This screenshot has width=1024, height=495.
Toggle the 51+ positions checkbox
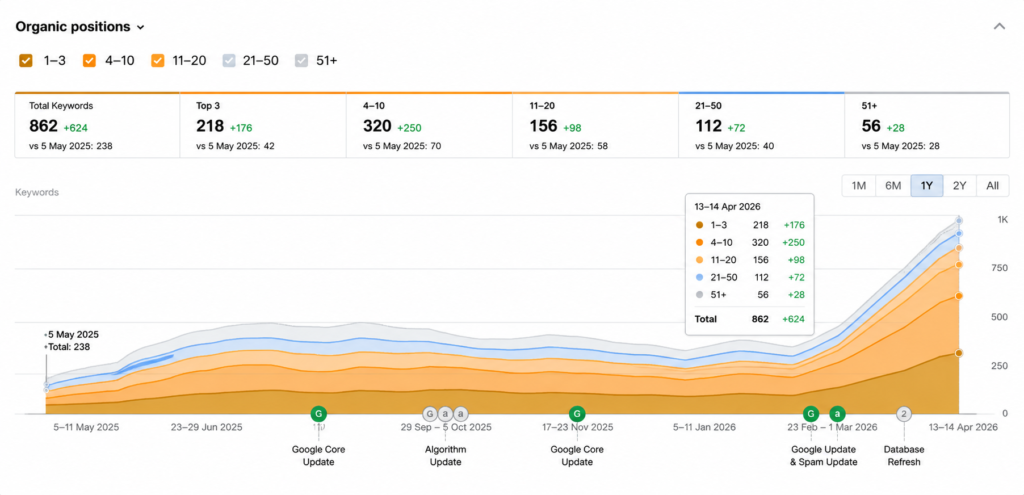pos(301,61)
